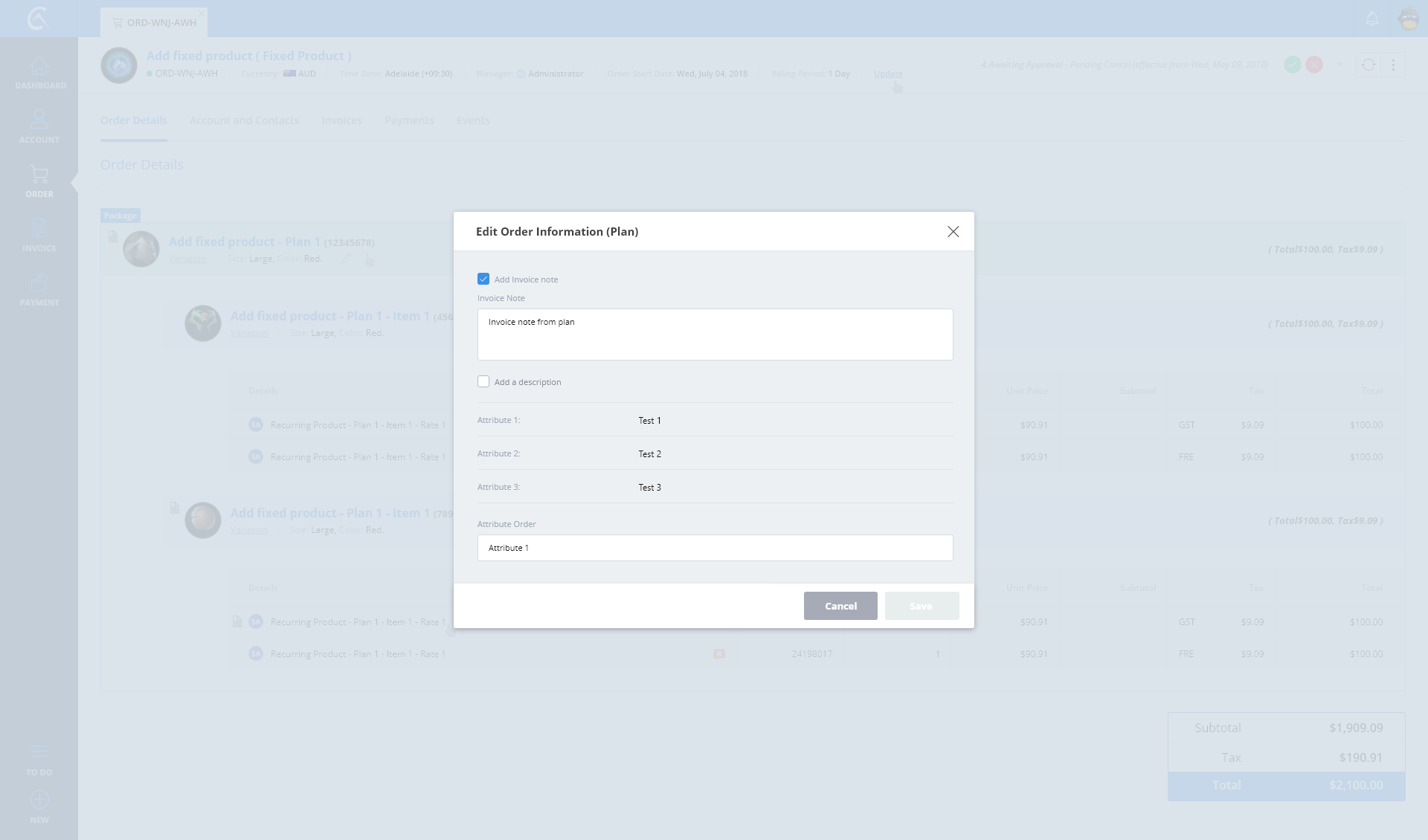Uncheck the Add Invoice note checkbox
Screen dimensions: 1428x840
click(x=483, y=279)
